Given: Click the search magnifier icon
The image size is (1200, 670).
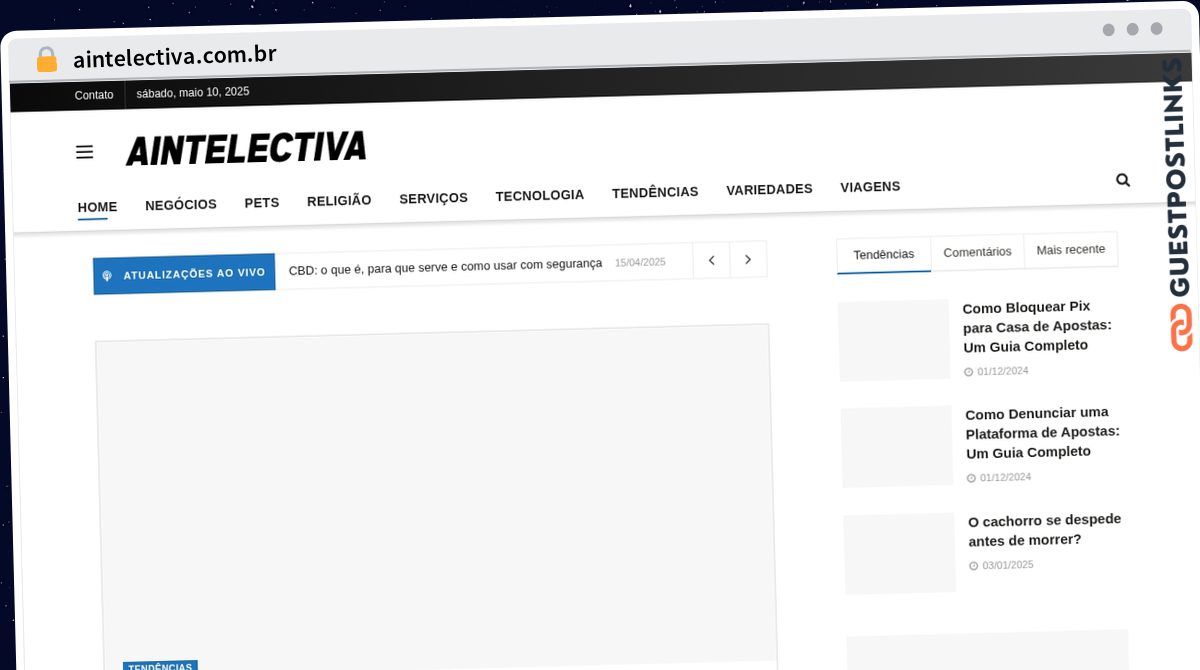Looking at the screenshot, I should pyautogui.click(x=1122, y=180).
